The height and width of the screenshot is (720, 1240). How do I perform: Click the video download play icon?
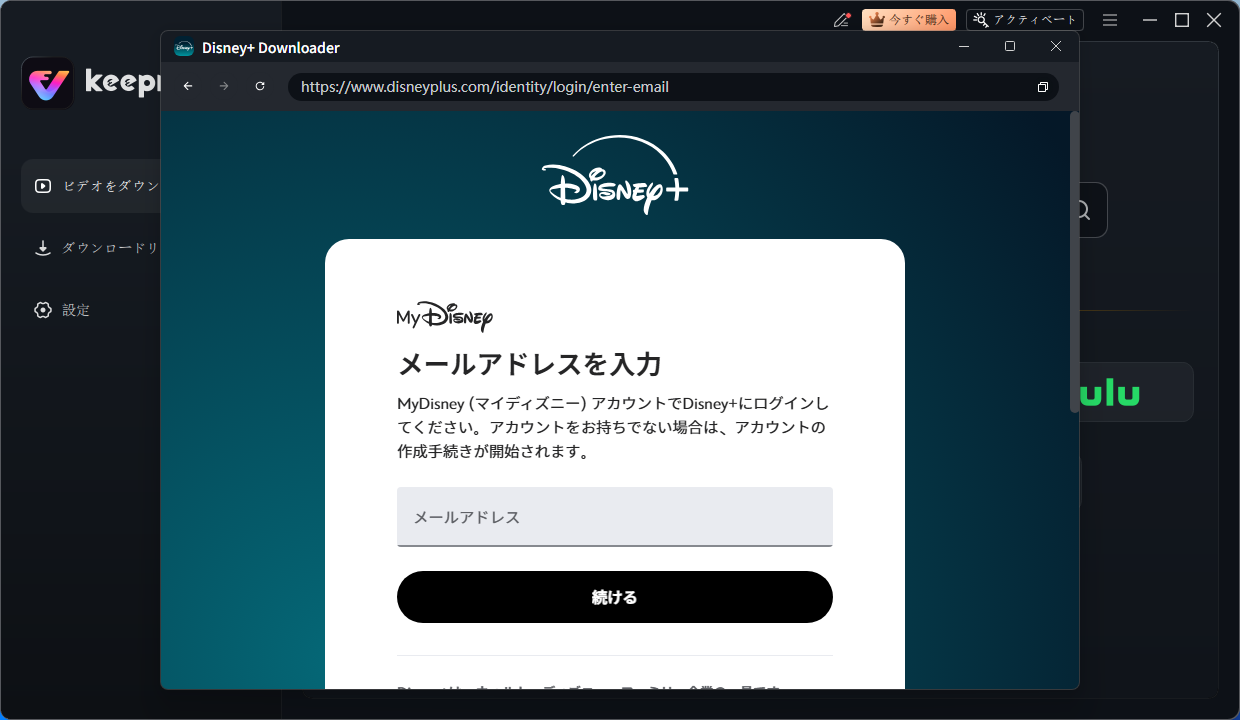43,186
